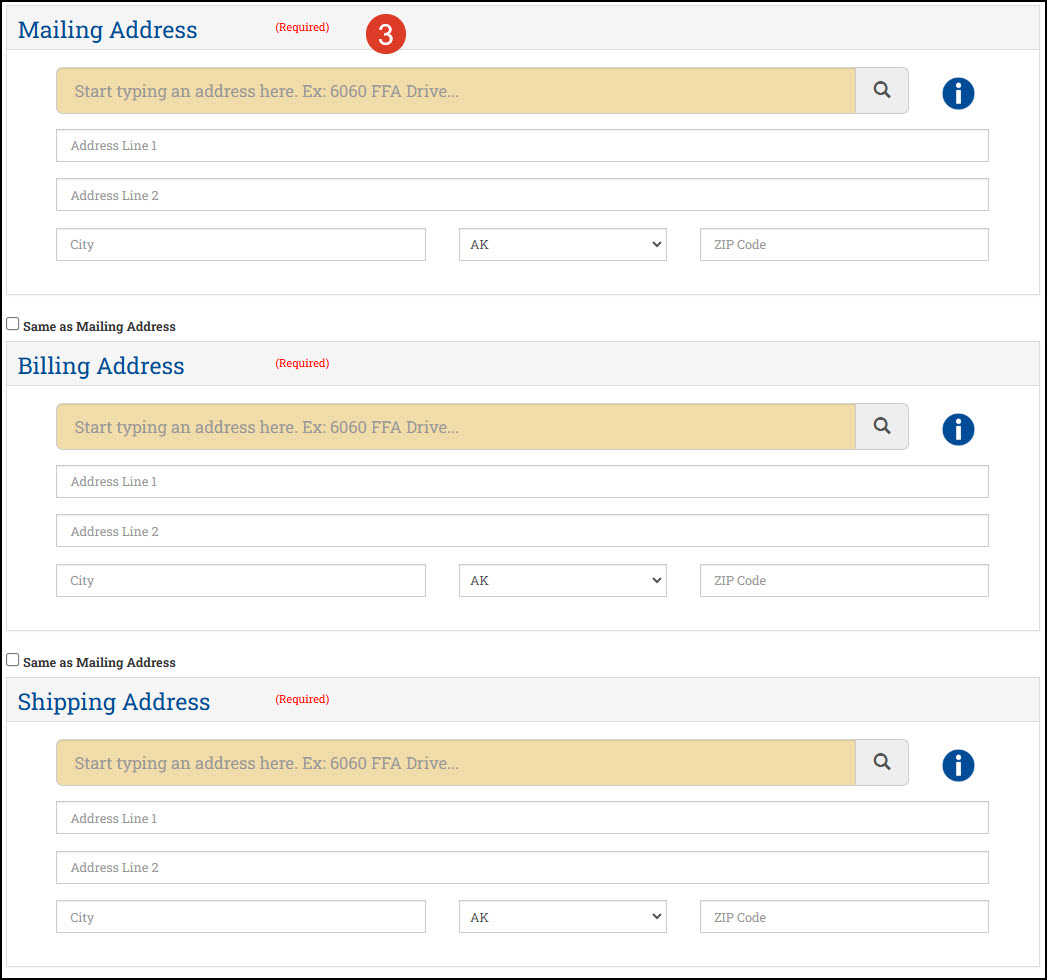Click the Mailing Address ZIP Code field
The height and width of the screenshot is (980, 1047).
(844, 244)
